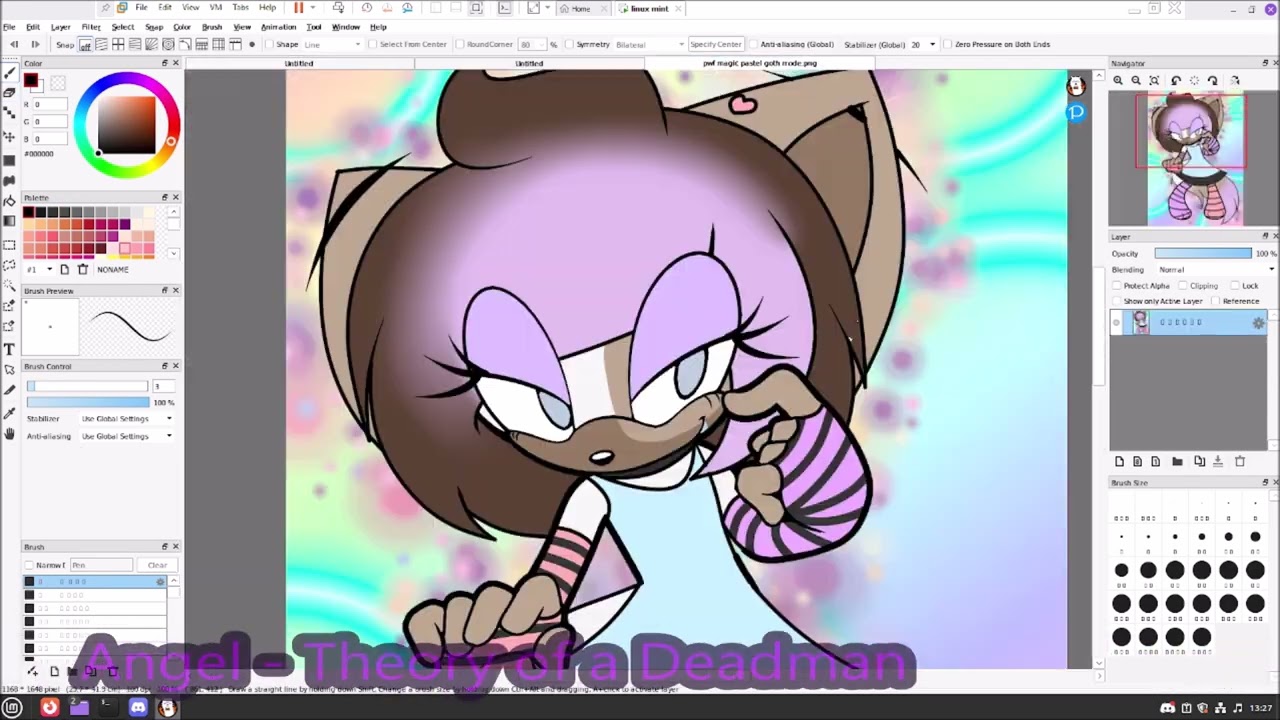Rotate canvas right in Navigator

[x=1212, y=80]
